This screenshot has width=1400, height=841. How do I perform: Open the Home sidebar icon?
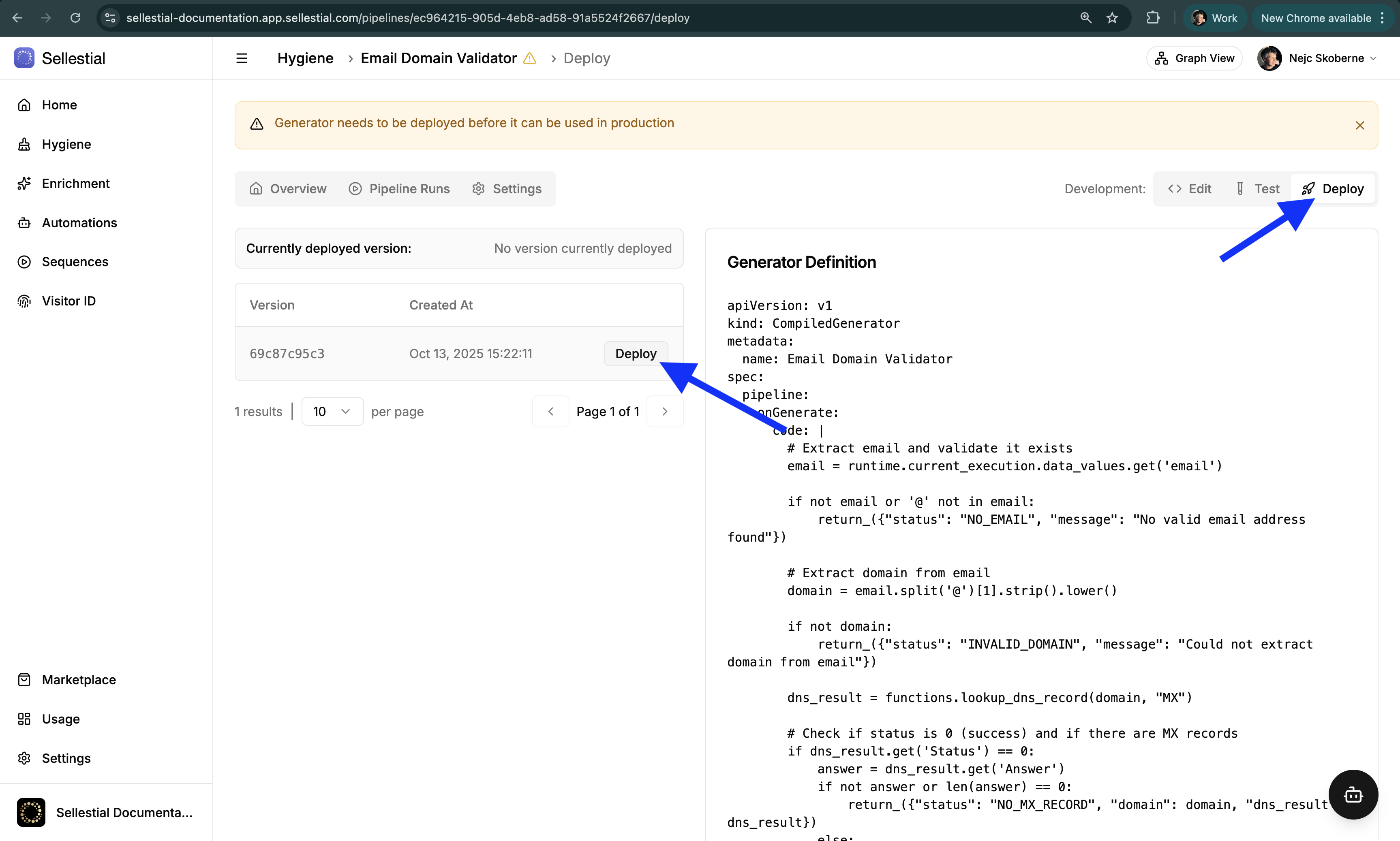[24, 105]
